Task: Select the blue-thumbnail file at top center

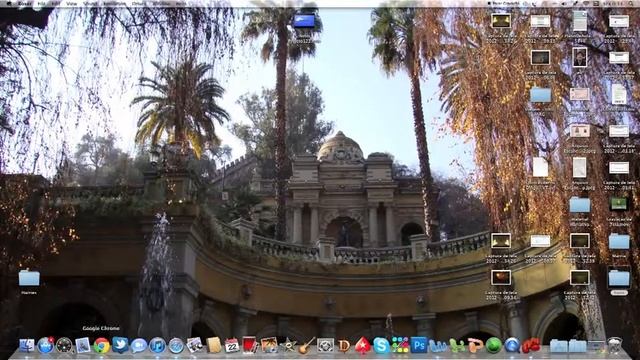Action: tap(304, 21)
